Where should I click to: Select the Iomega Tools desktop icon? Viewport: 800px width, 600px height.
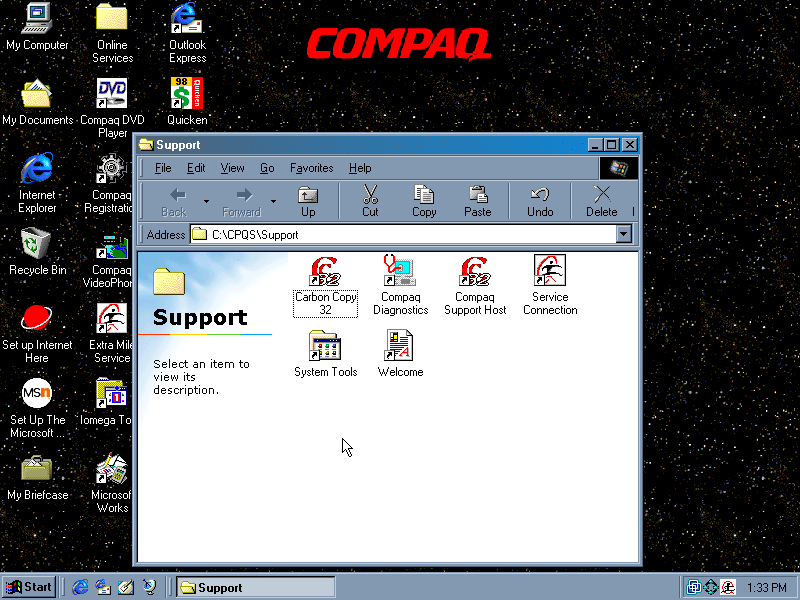(106, 402)
